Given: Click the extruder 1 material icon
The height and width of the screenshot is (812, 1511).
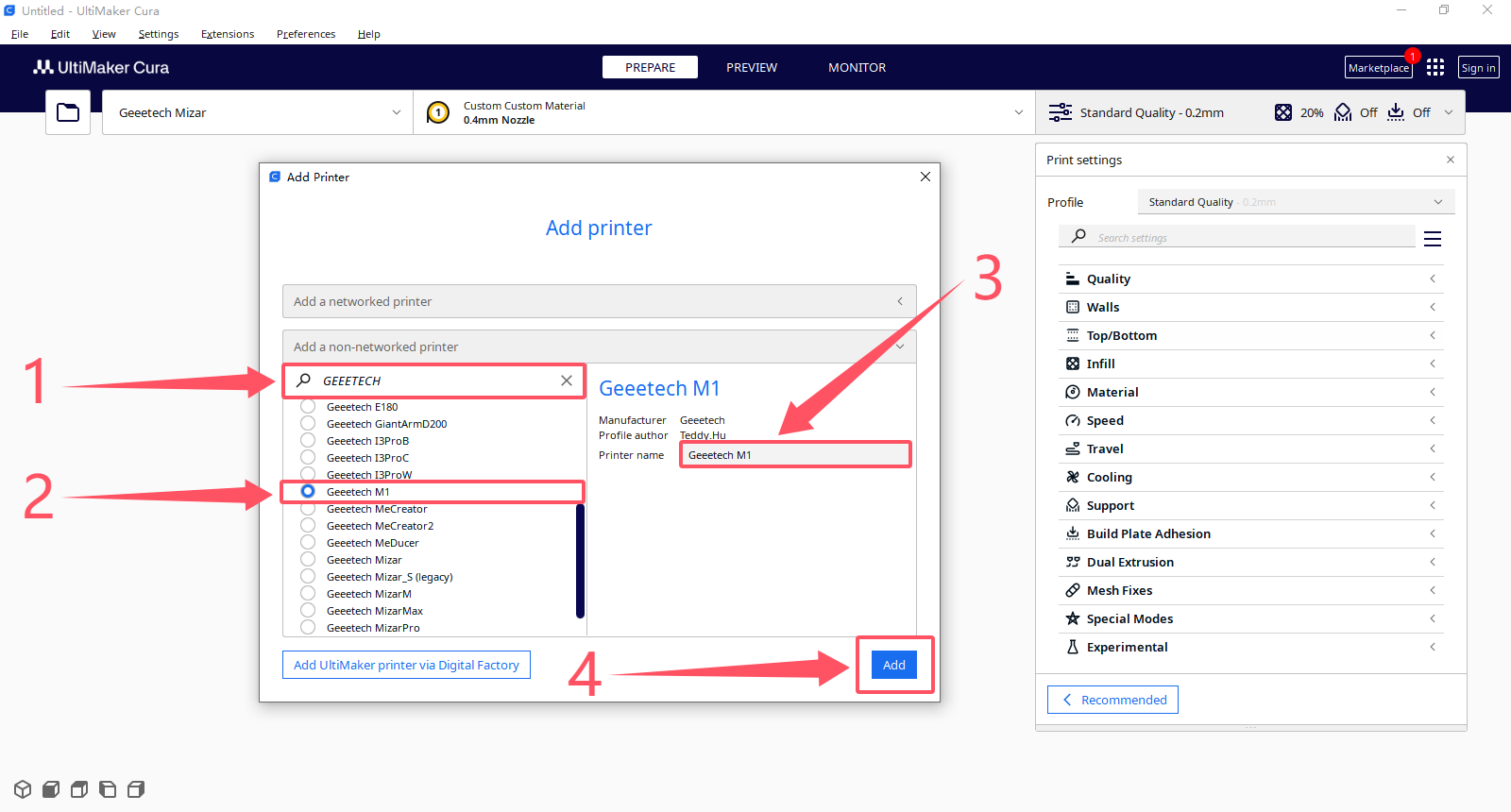Looking at the screenshot, I should coord(438,112).
